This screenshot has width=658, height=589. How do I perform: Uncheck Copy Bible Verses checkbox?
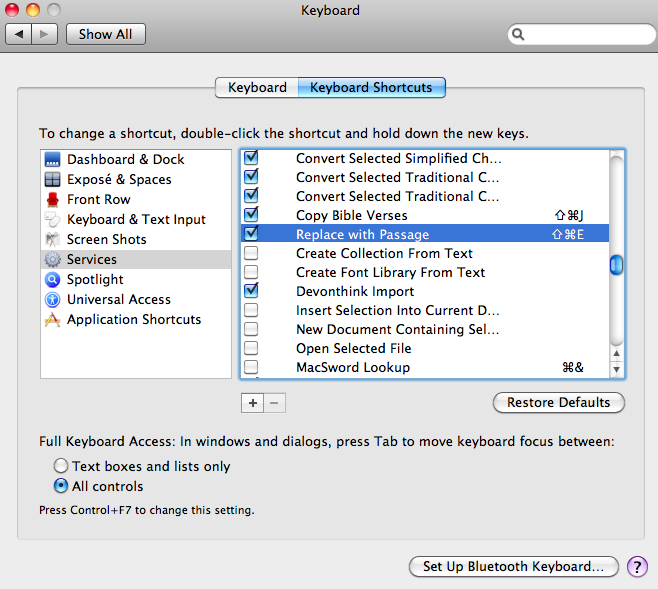tap(251, 214)
